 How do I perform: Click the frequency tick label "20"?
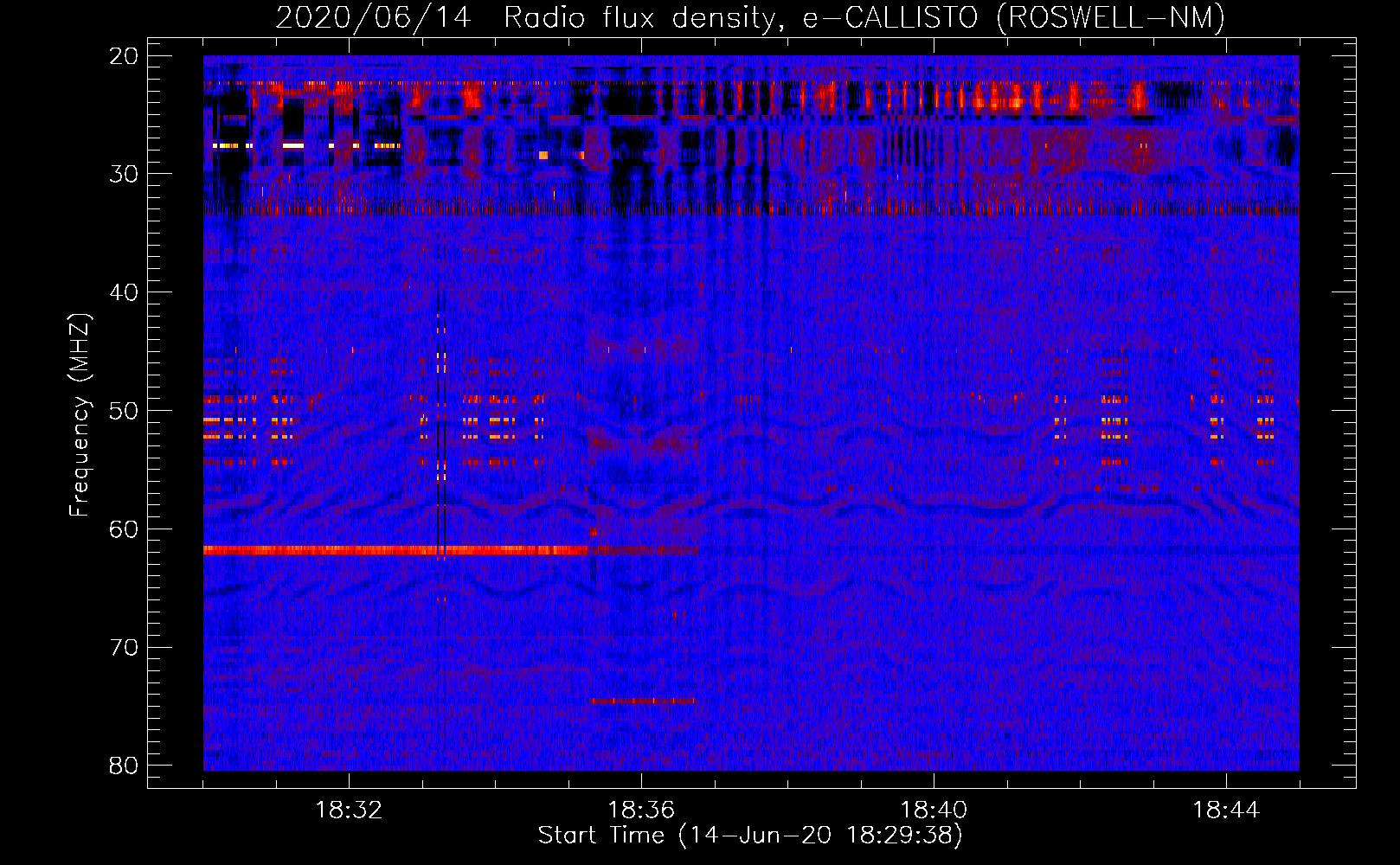(x=125, y=56)
